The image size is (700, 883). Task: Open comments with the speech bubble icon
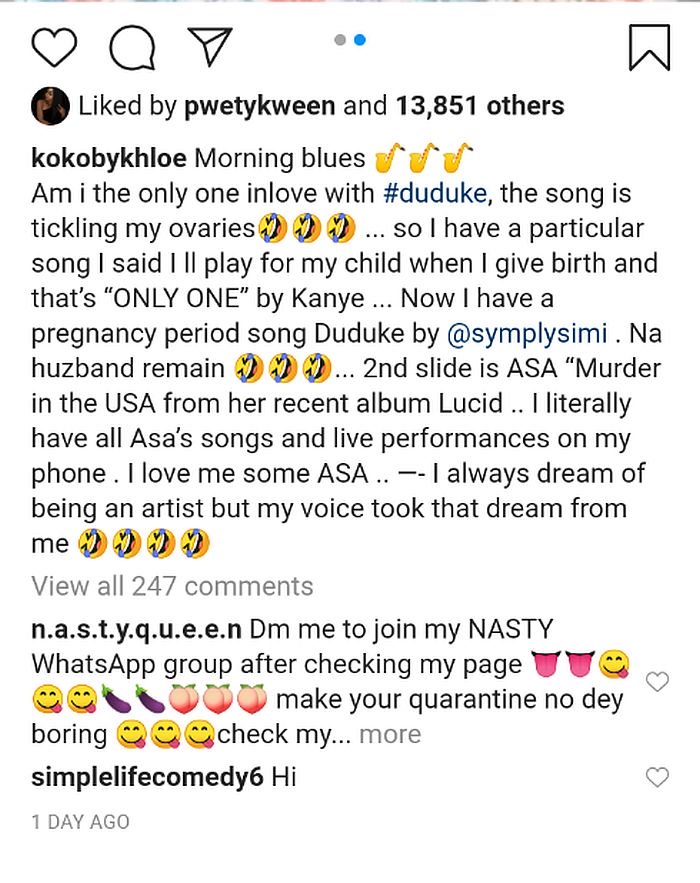point(132,47)
